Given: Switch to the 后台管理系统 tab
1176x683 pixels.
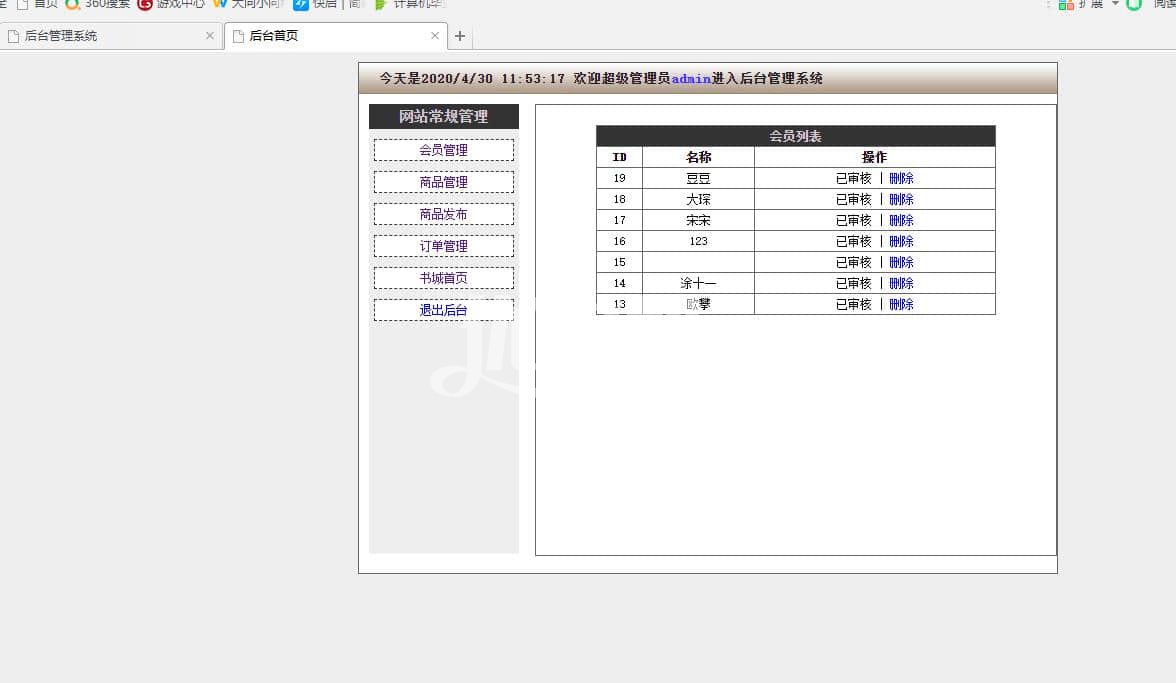Looking at the screenshot, I should (x=100, y=36).
